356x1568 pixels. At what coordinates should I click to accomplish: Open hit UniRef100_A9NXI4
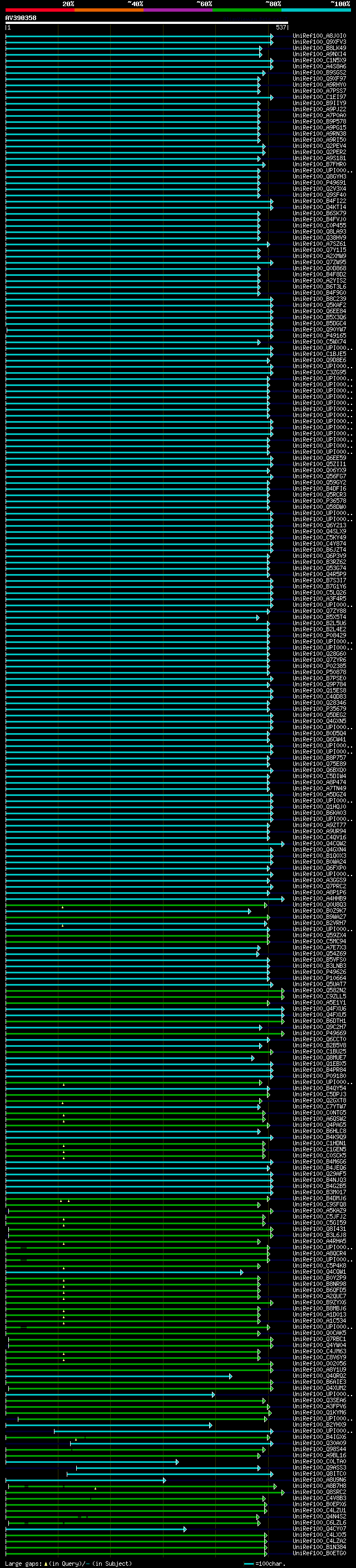tap(319, 54)
